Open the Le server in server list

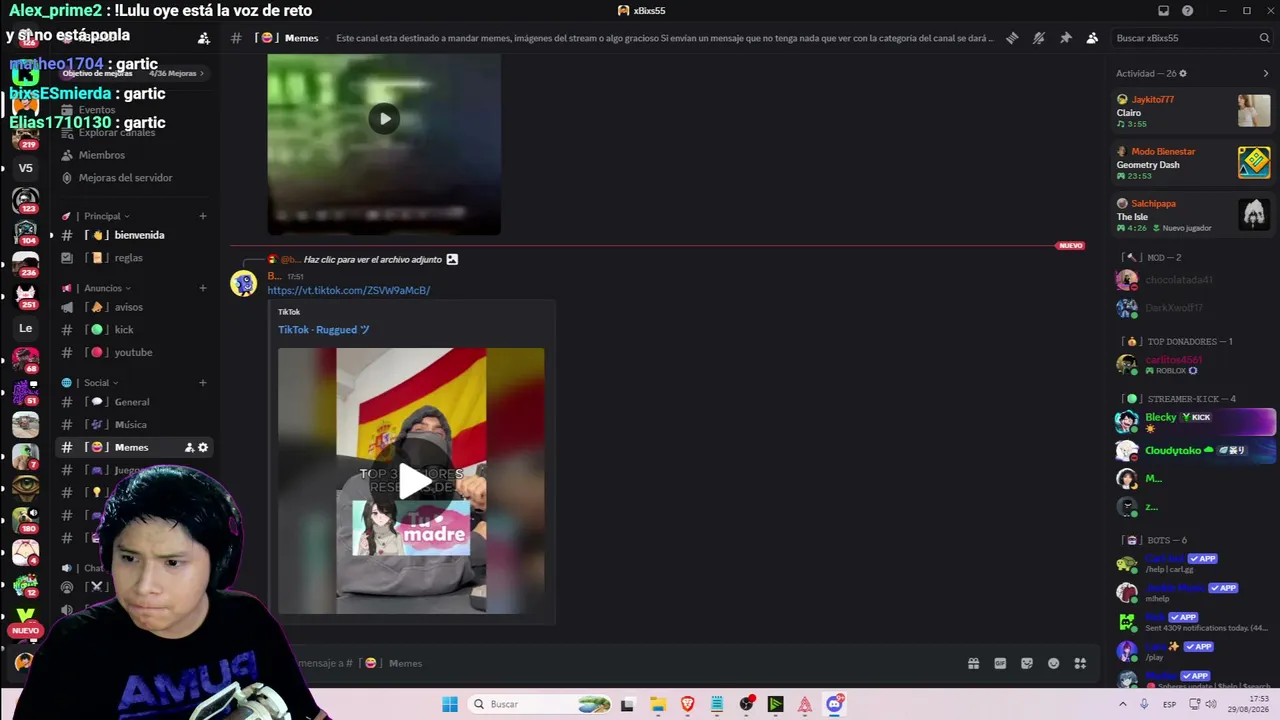pos(26,328)
